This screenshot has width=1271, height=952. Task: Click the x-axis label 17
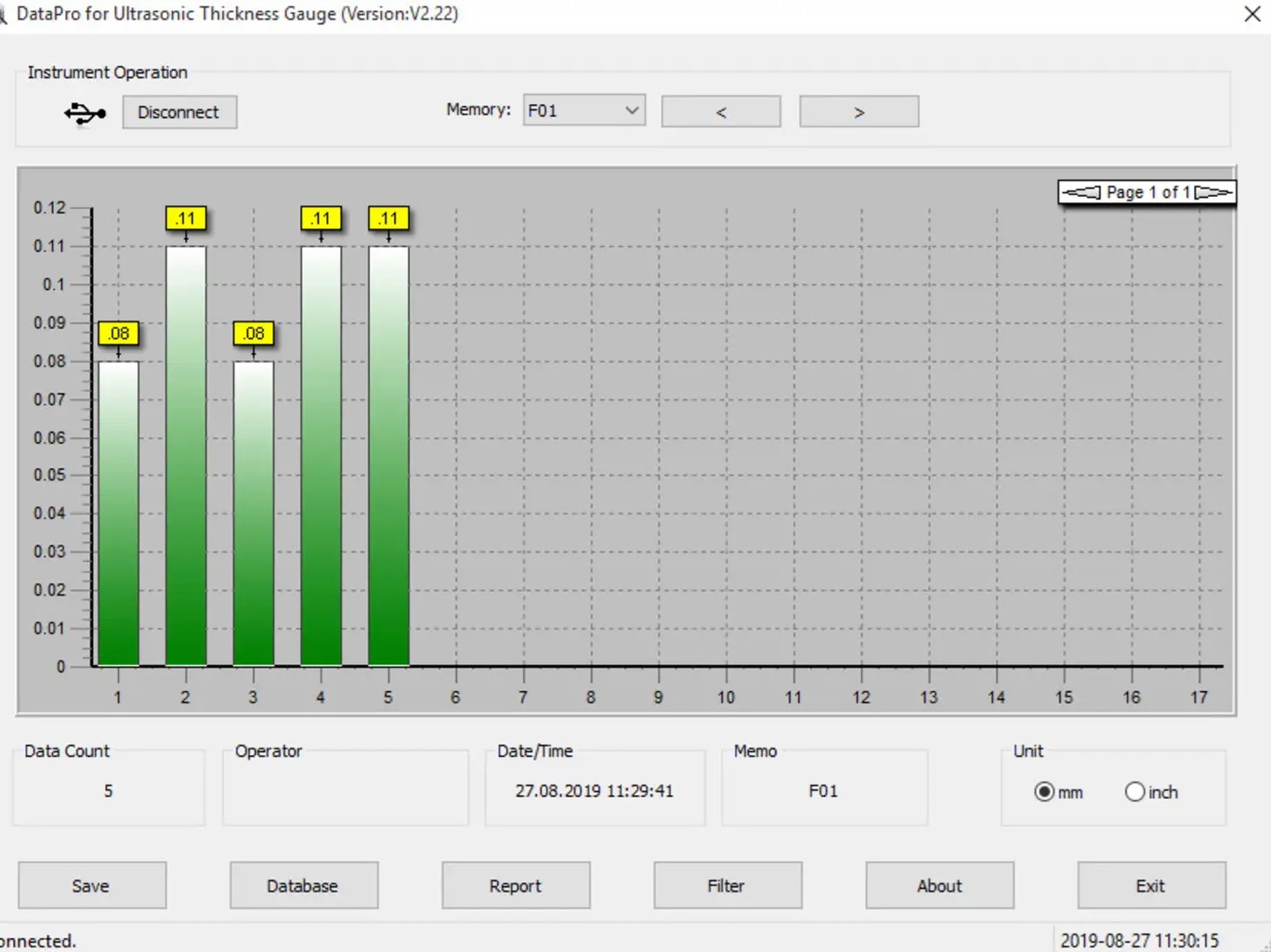(1199, 697)
